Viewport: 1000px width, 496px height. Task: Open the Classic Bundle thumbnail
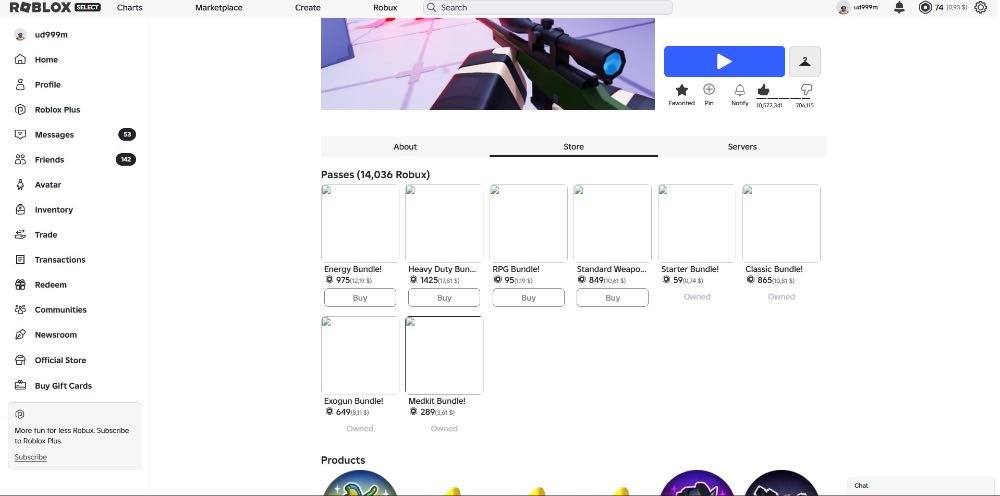(x=781, y=223)
